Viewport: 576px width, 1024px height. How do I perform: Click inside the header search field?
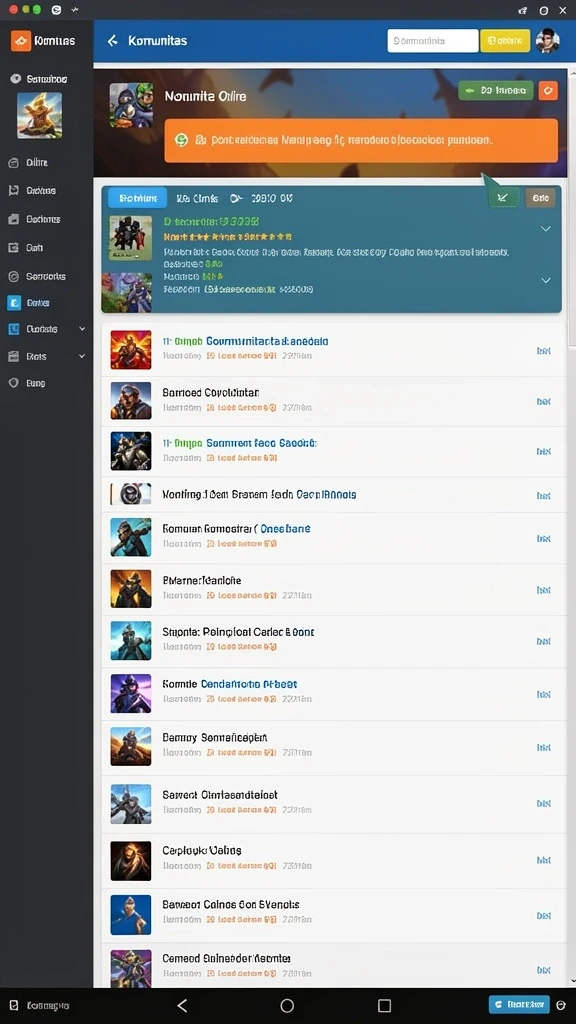[432, 40]
